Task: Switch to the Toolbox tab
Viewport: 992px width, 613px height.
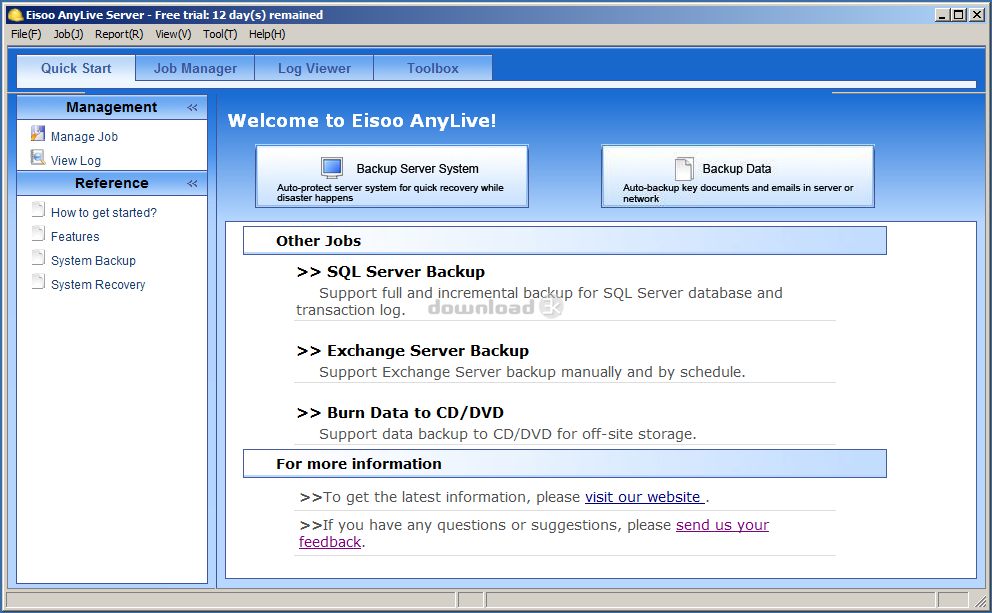Action: coord(433,68)
